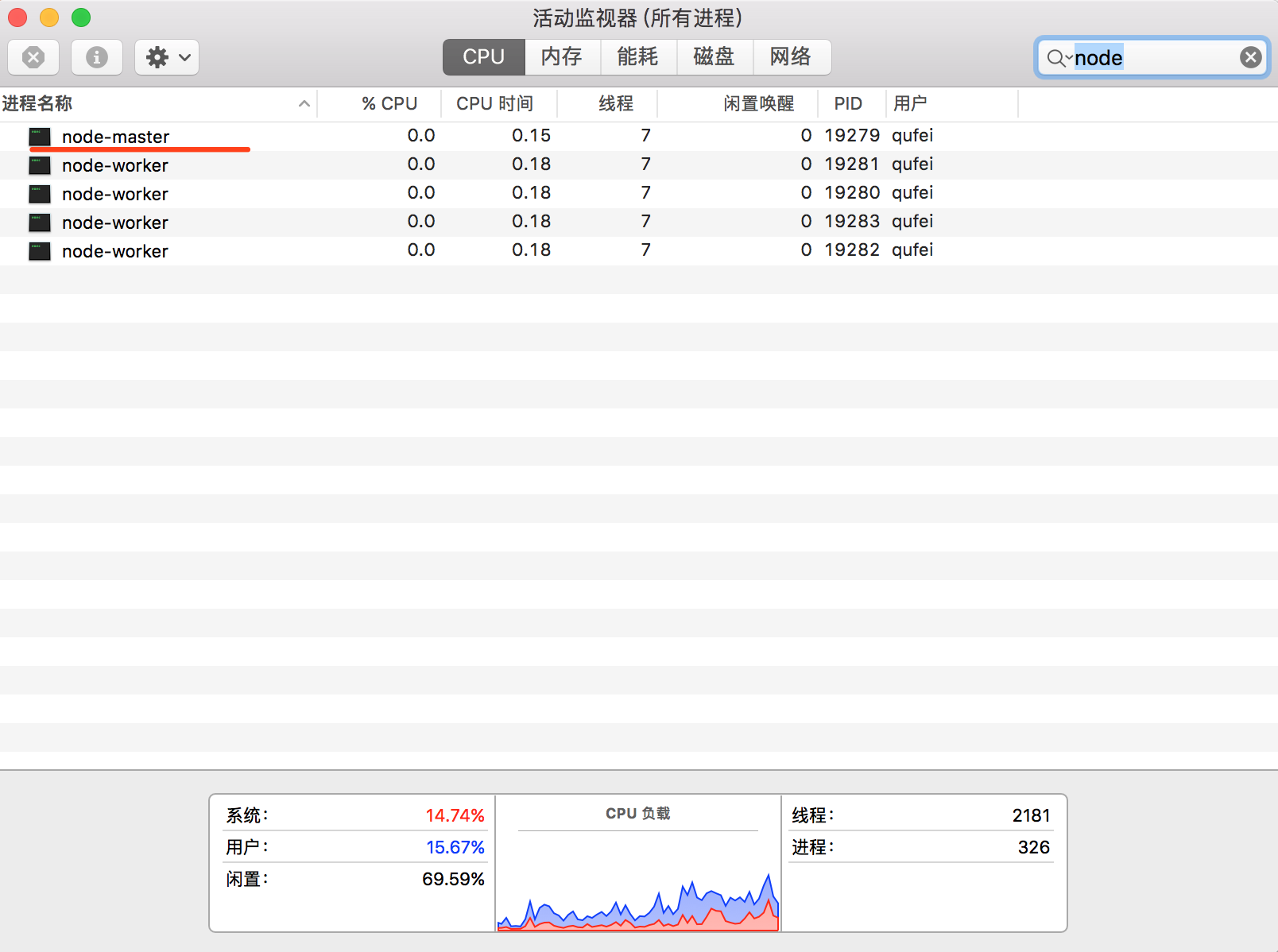Image resolution: width=1278 pixels, height=952 pixels.
Task: Click the icon of node-worker PID 19280
Action: coord(40,194)
